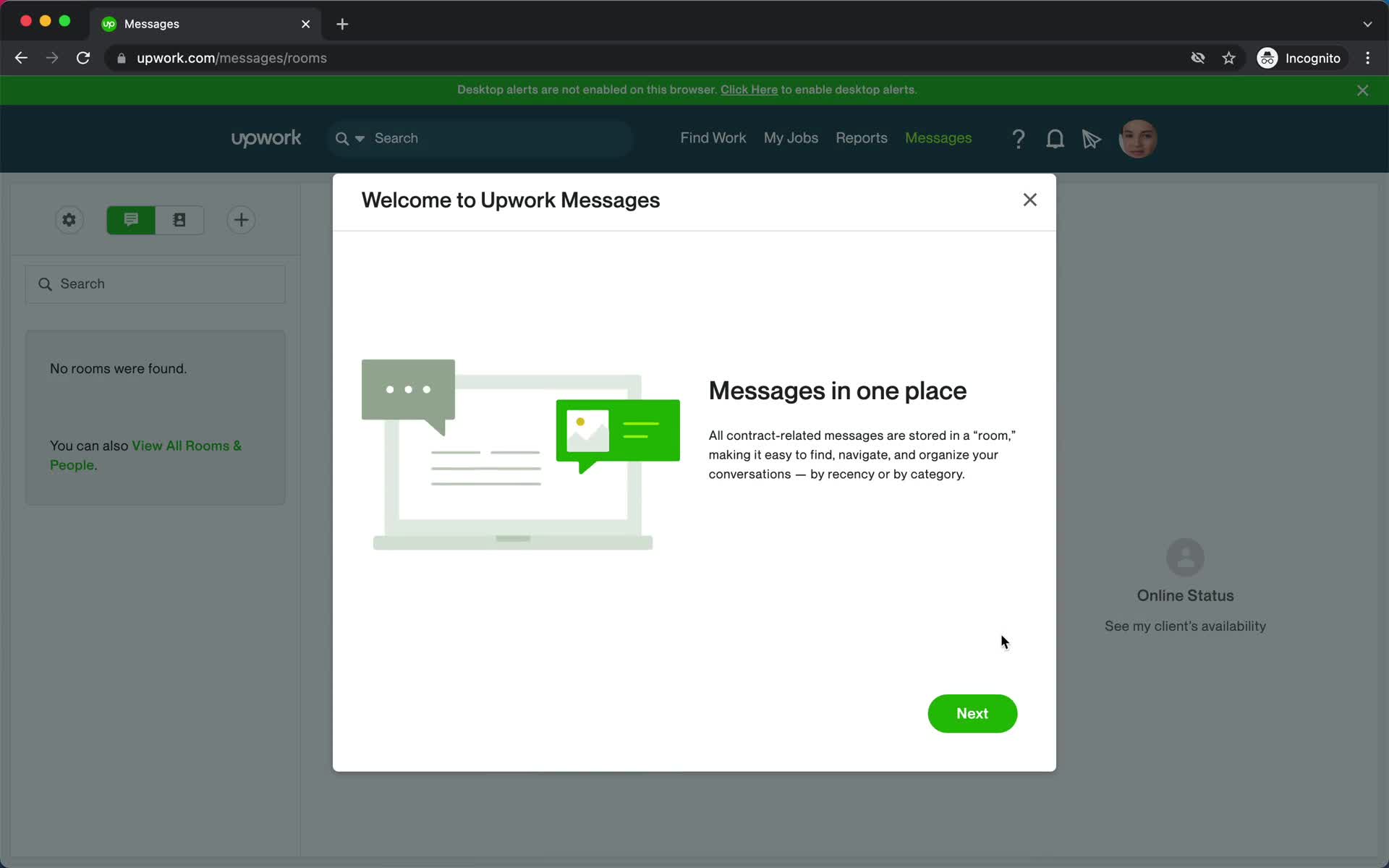The width and height of the screenshot is (1389, 868).
Task: Go to the Messages nav item
Action: [938, 138]
